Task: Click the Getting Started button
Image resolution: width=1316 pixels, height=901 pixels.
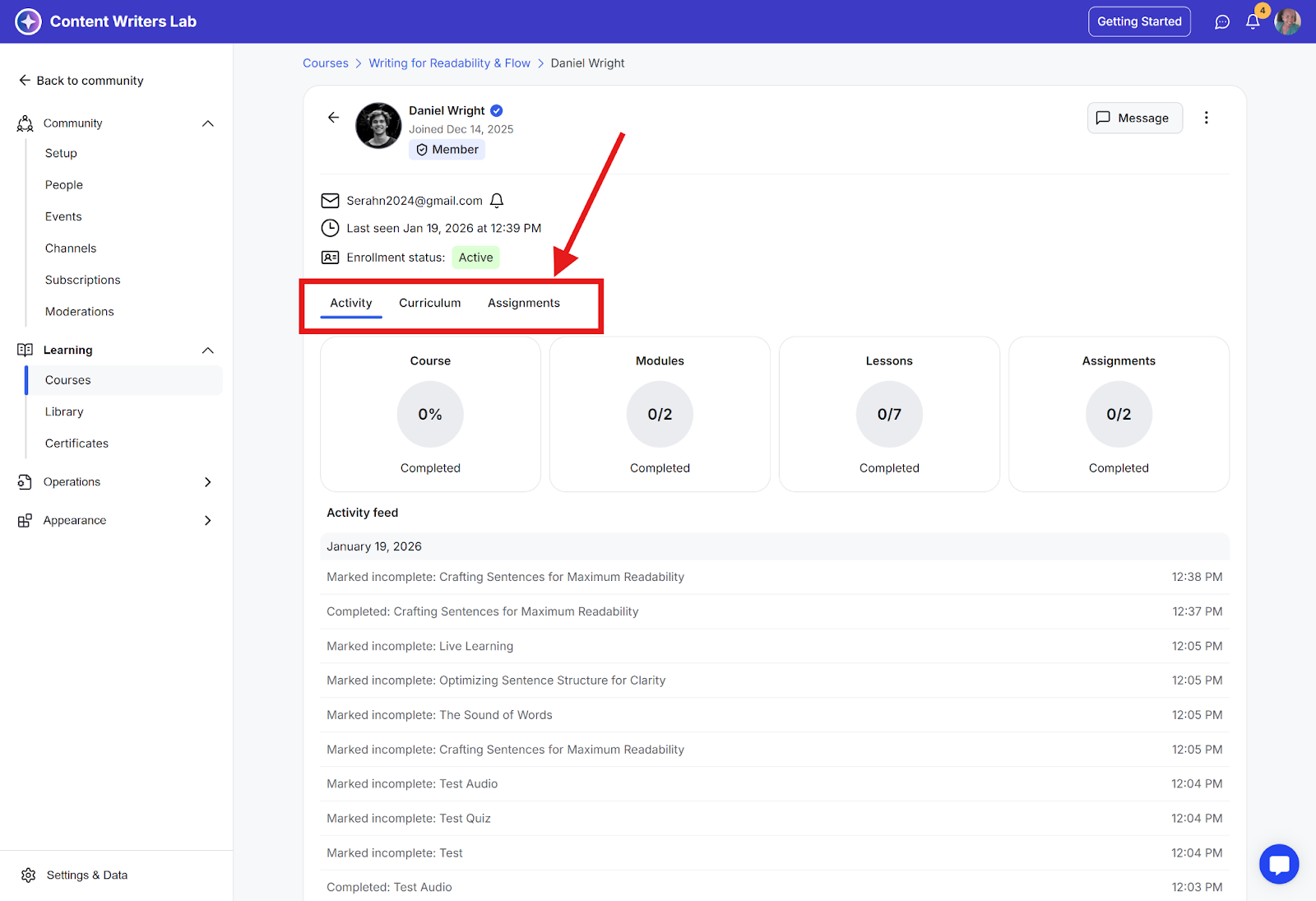Action: [1139, 21]
